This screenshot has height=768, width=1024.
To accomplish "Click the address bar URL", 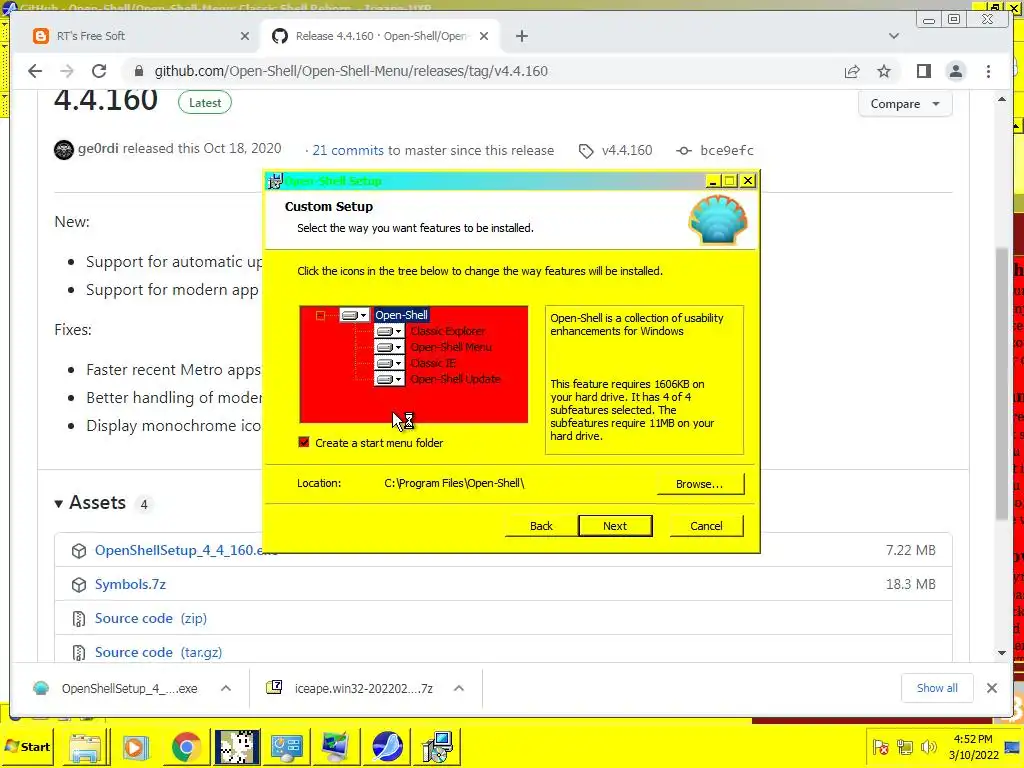I will [351, 71].
